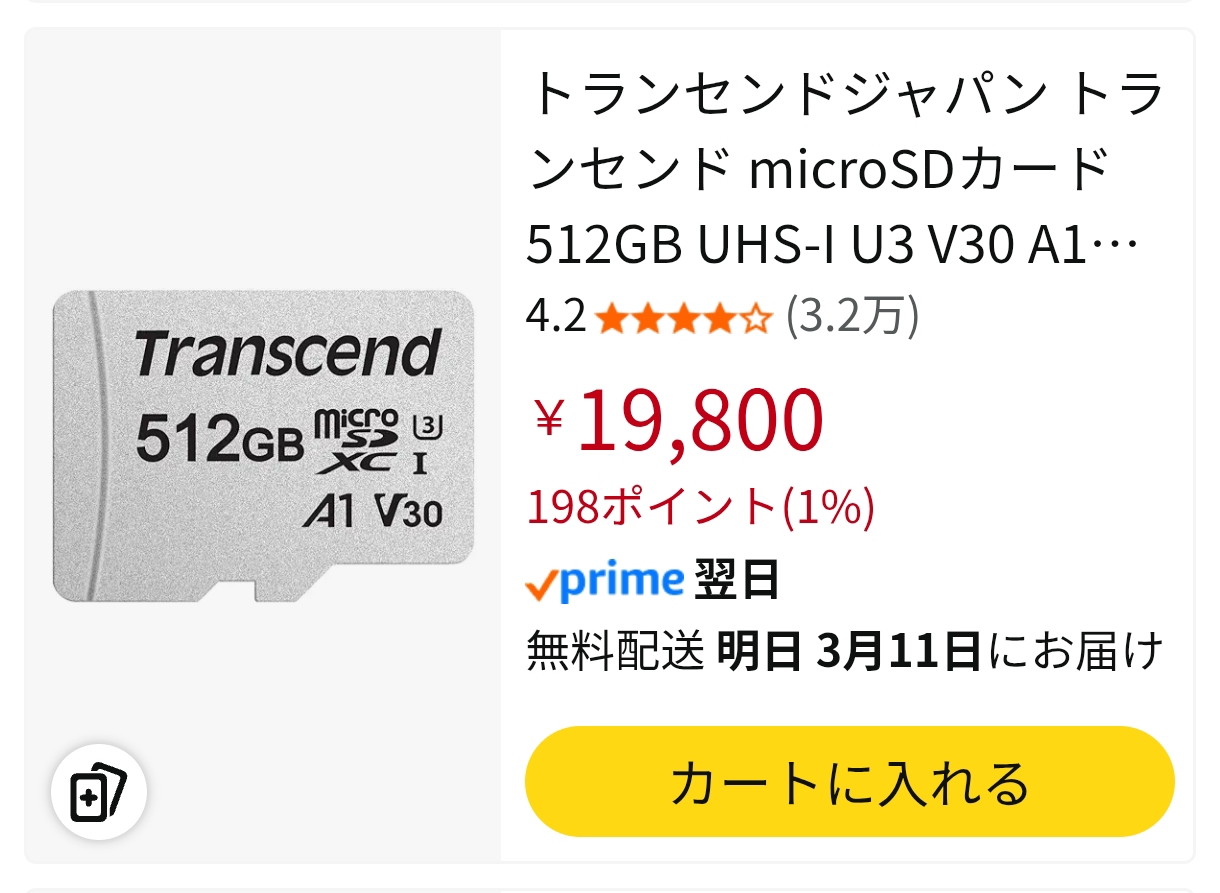Click the 198ポイント(1%) points text

click(x=700, y=507)
